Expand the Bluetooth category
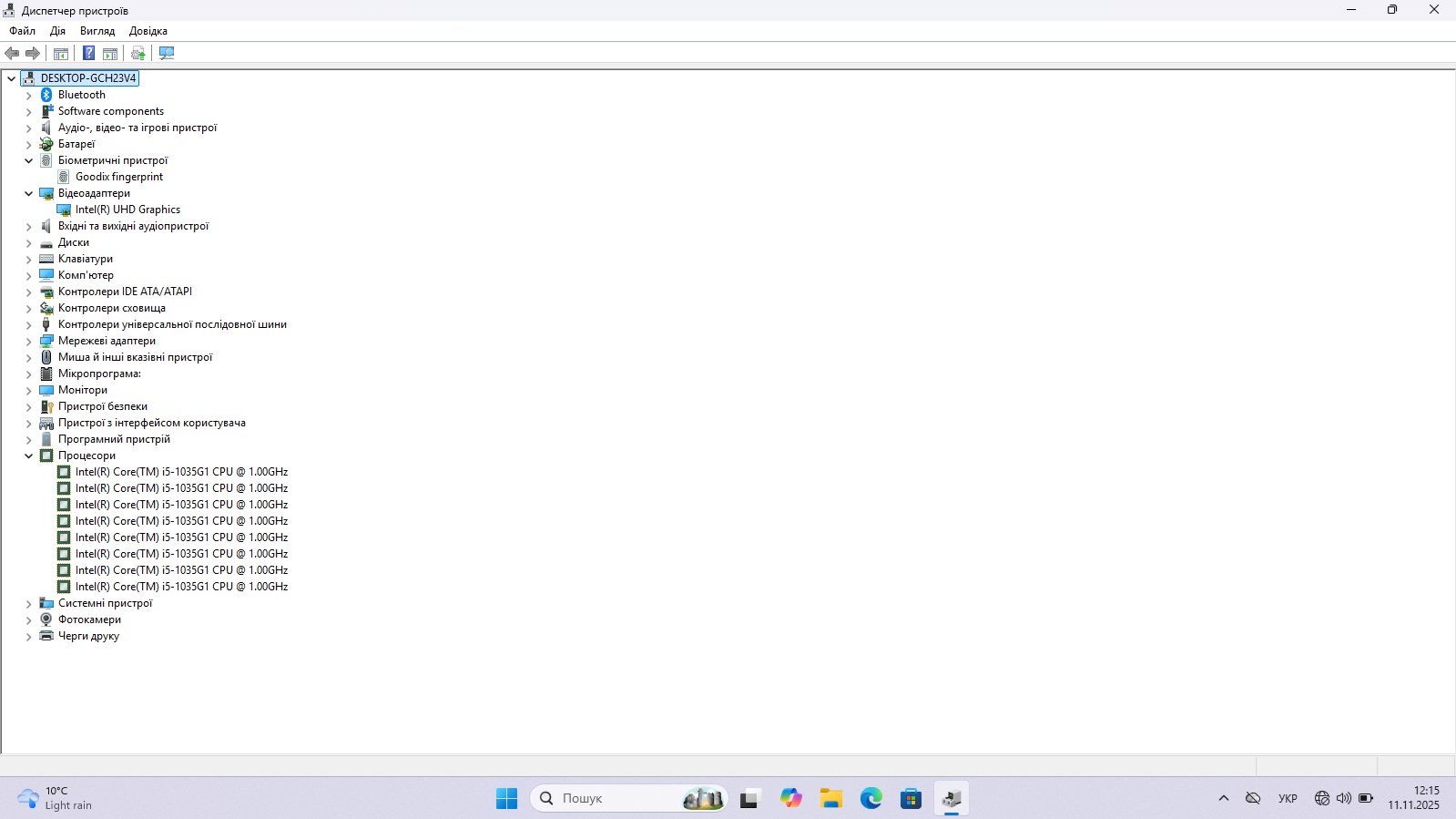The width and height of the screenshot is (1456, 819). pyautogui.click(x=28, y=95)
